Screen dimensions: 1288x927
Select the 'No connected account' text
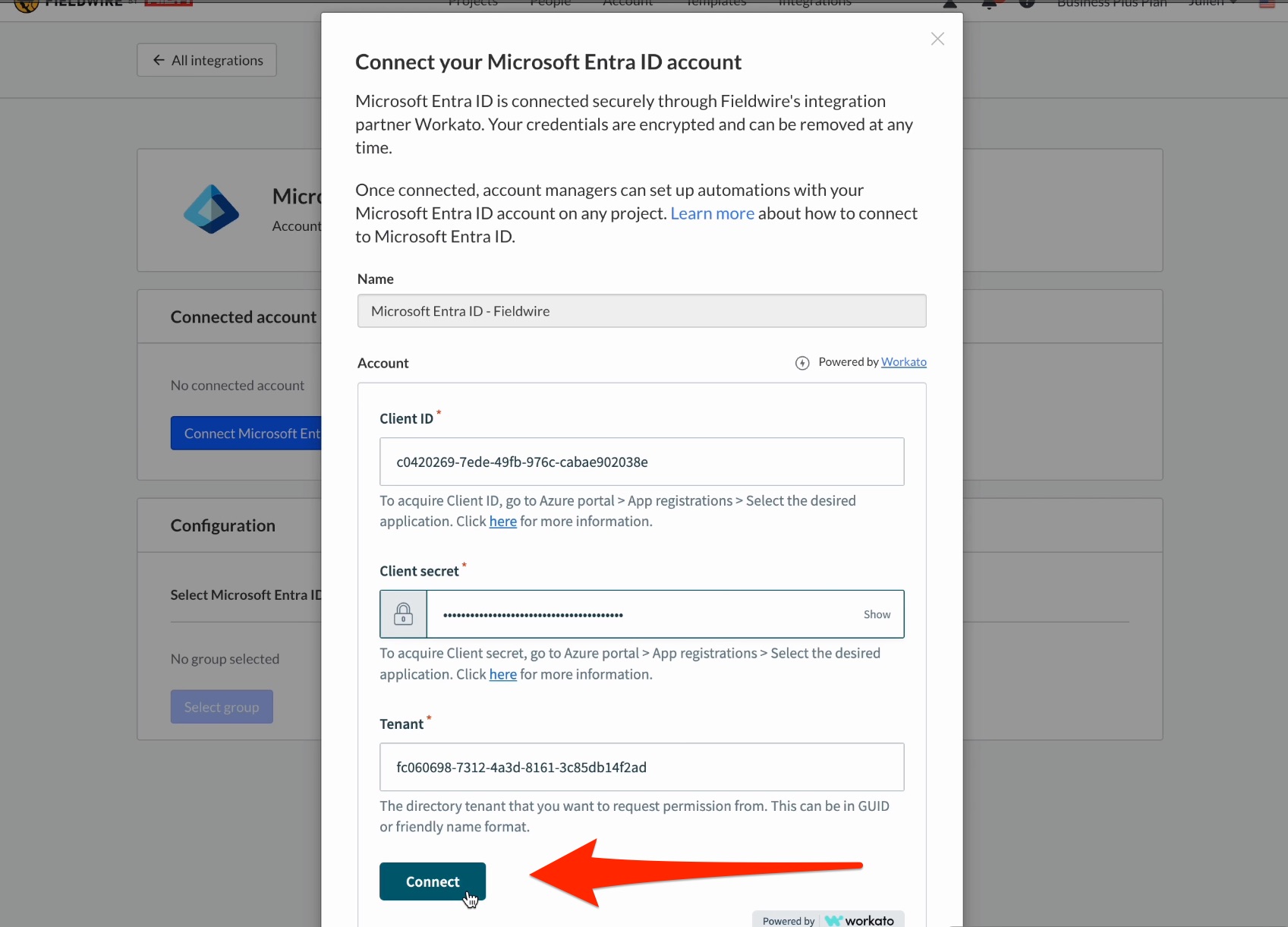(238, 386)
